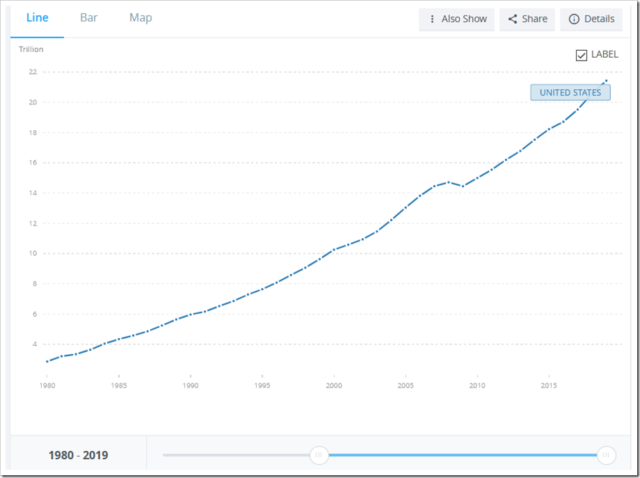
Task: Switch to the Bar tab
Action: pos(89,18)
